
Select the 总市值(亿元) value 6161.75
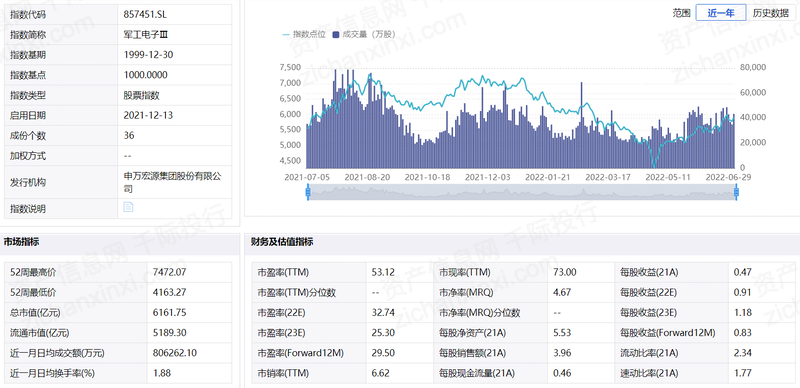point(170,312)
